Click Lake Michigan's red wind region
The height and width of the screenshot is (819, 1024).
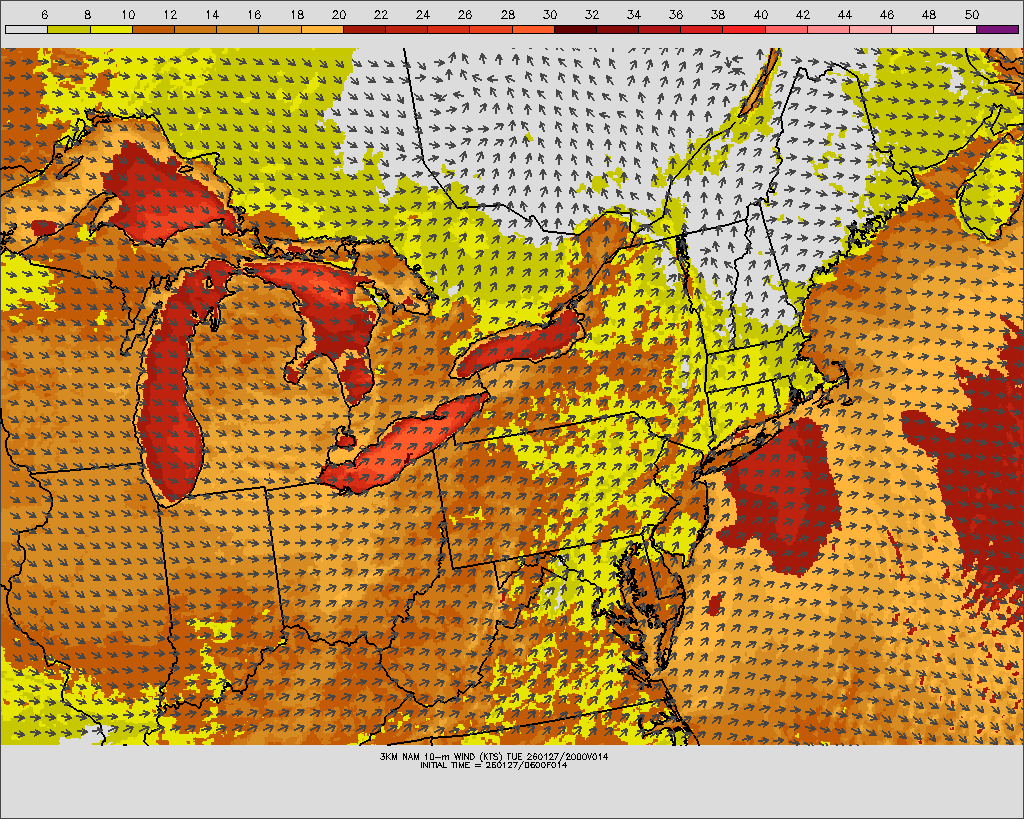[x=171, y=405]
